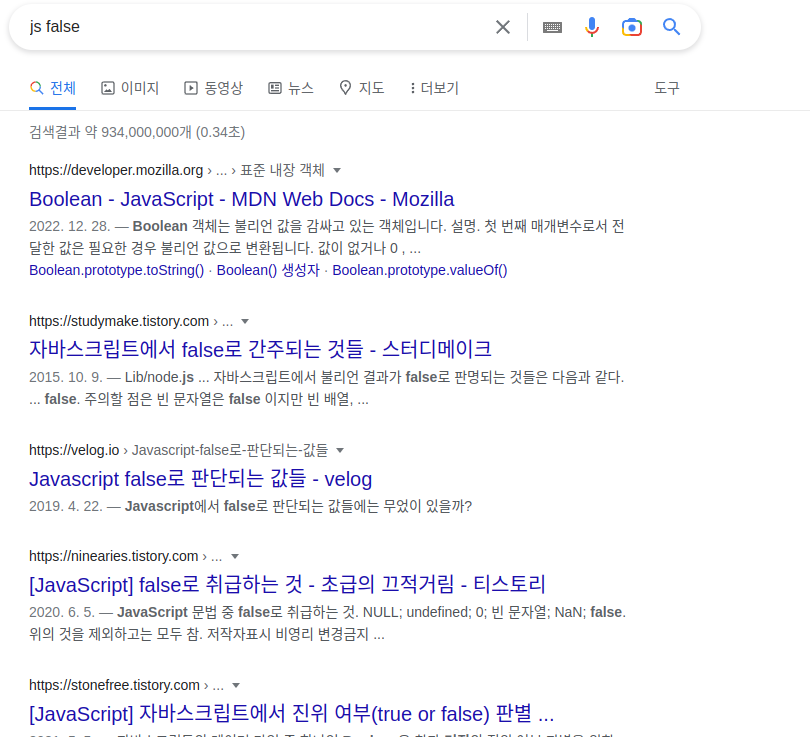Open the 도구 search tools
810x737 pixels.
tap(666, 88)
